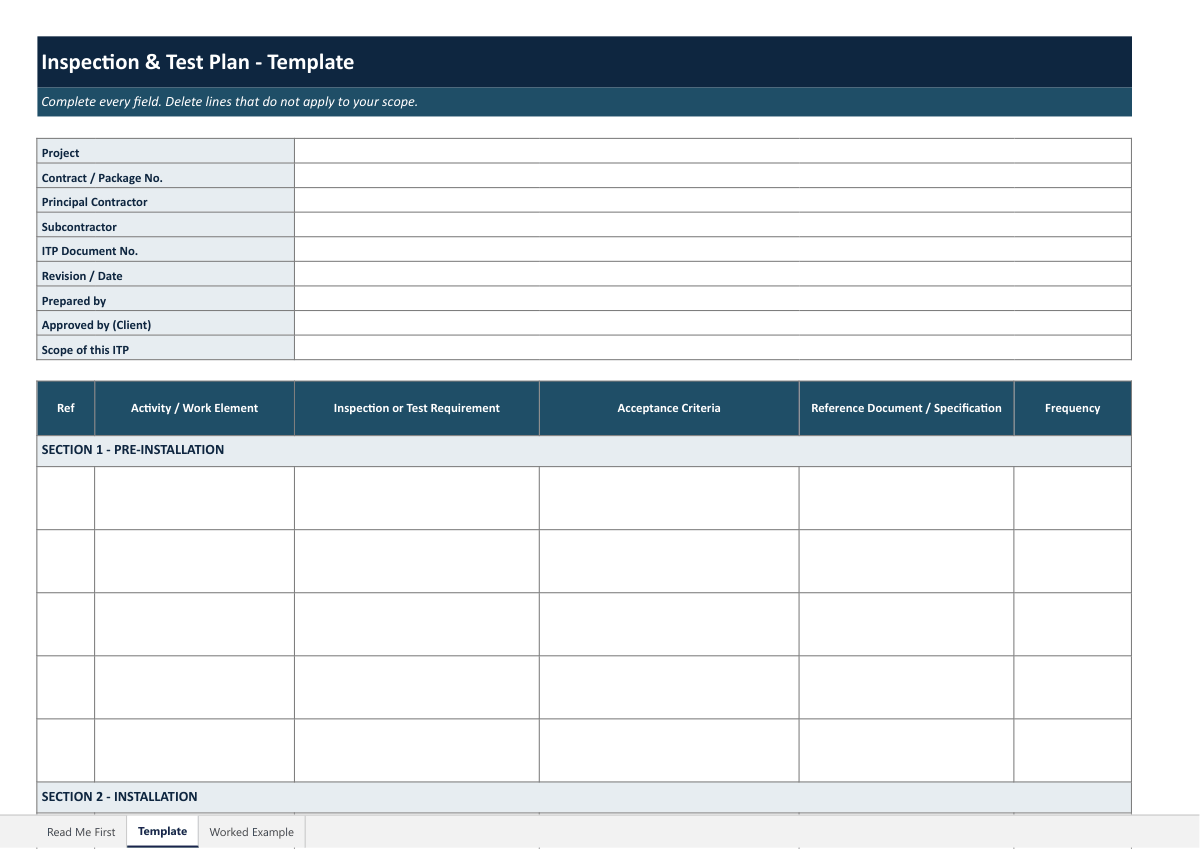Click the Prepared by value field
Screen dimensions: 1200x849
click(x=713, y=299)
